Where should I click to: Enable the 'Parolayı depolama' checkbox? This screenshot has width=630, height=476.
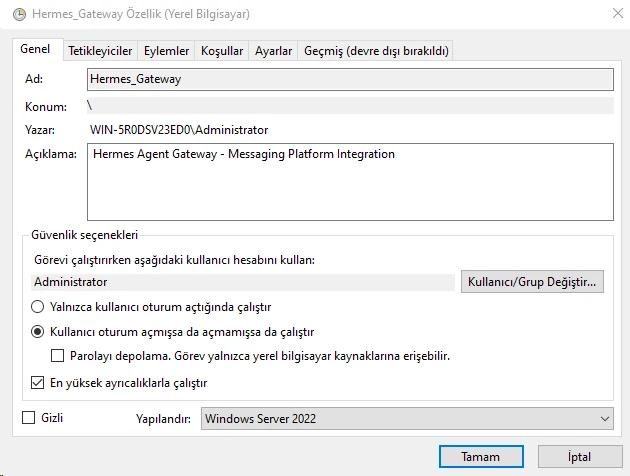(57, 355)
